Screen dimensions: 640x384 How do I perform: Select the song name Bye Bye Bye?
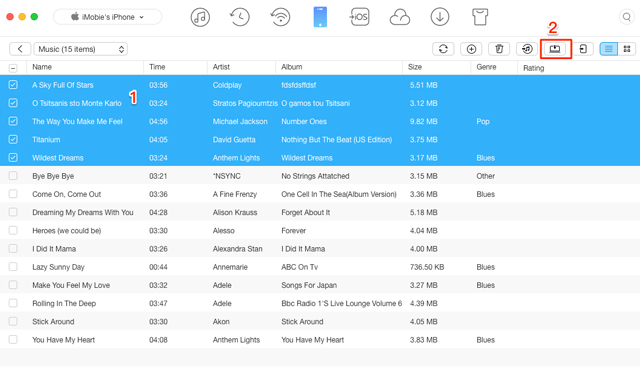53,176
